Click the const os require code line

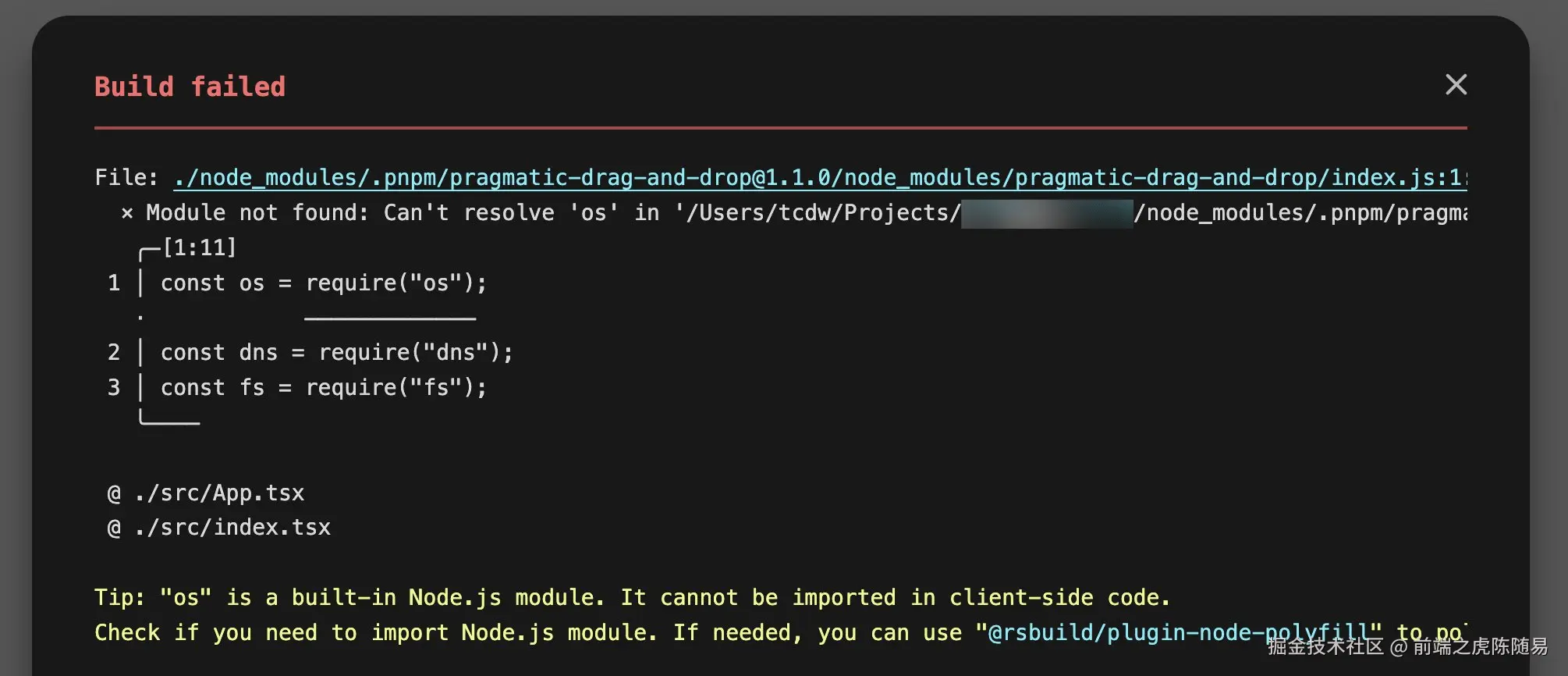(x=323, y=283)
